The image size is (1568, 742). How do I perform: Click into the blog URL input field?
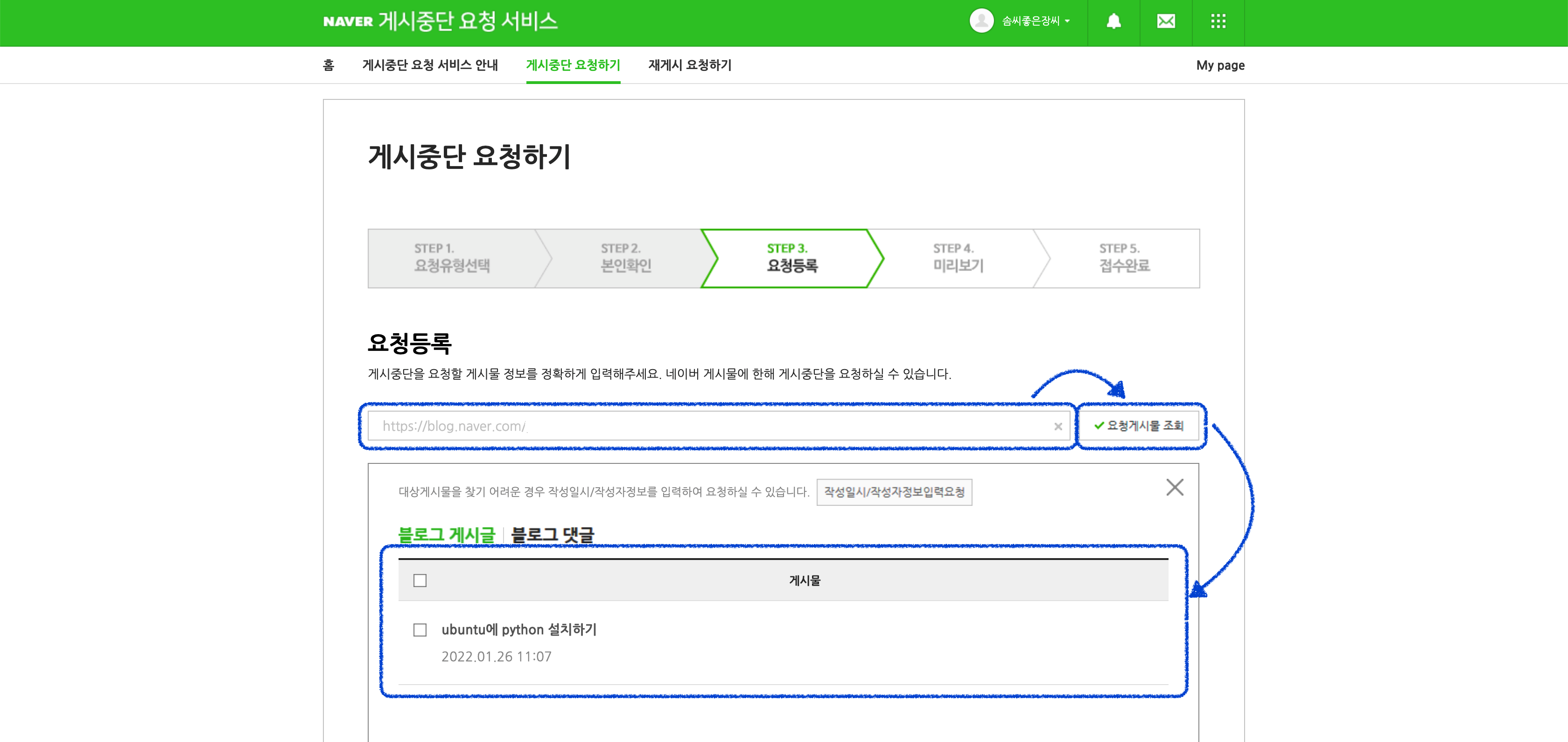(718, 426)
